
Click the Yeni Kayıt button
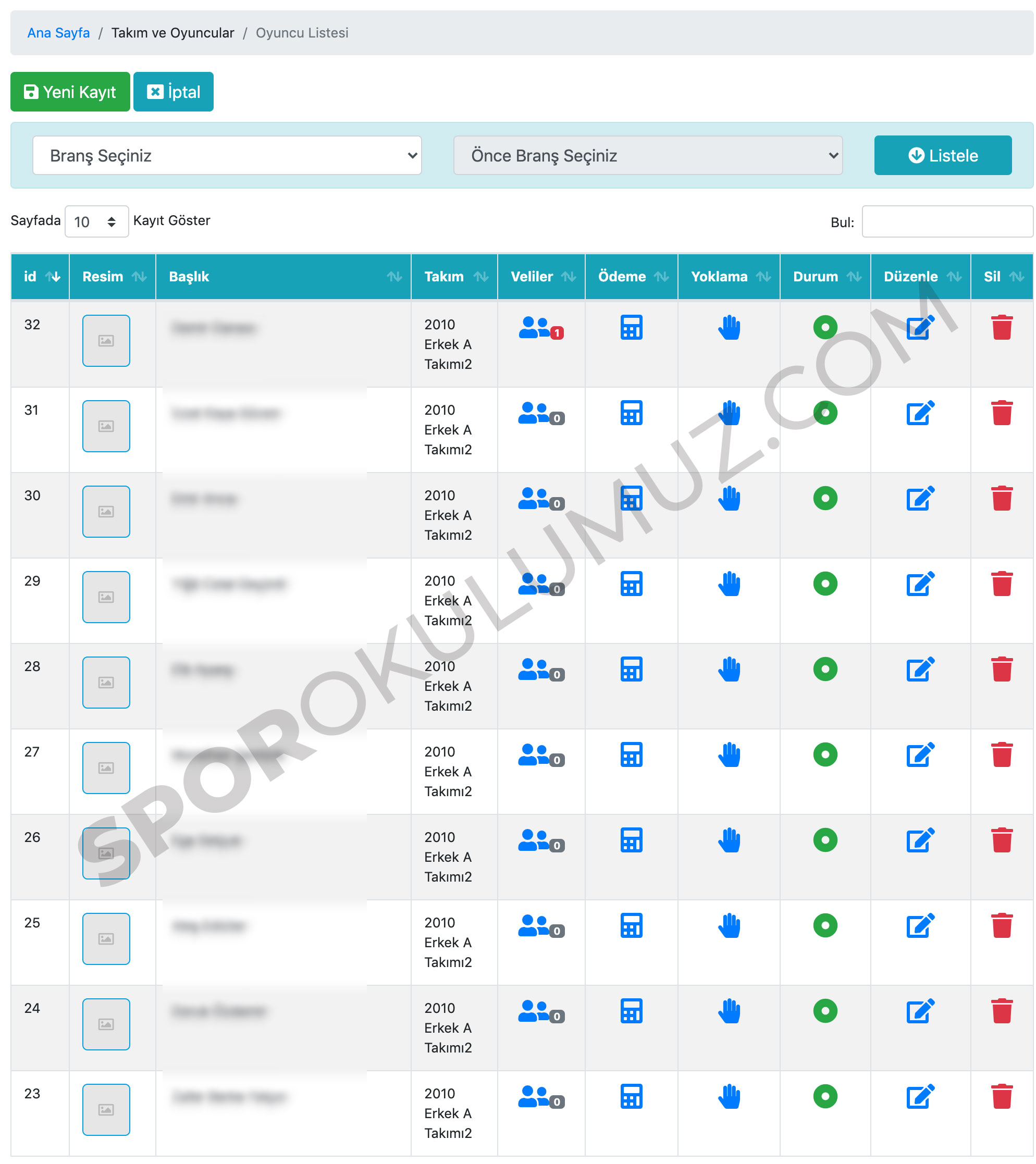click(70, 92)
